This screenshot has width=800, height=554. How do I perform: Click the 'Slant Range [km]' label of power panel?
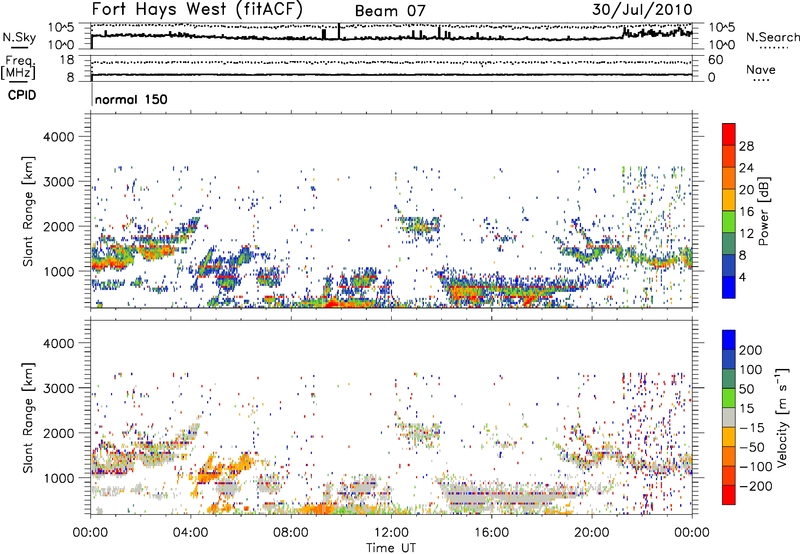[28, 211]
